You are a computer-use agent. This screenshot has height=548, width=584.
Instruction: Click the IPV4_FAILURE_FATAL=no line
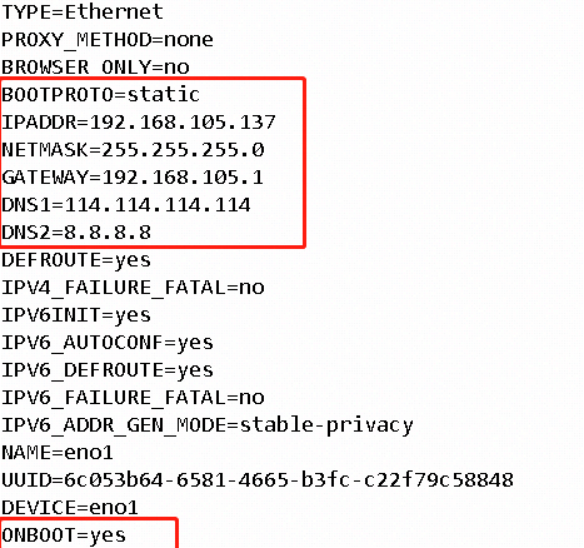coord(133,288)
